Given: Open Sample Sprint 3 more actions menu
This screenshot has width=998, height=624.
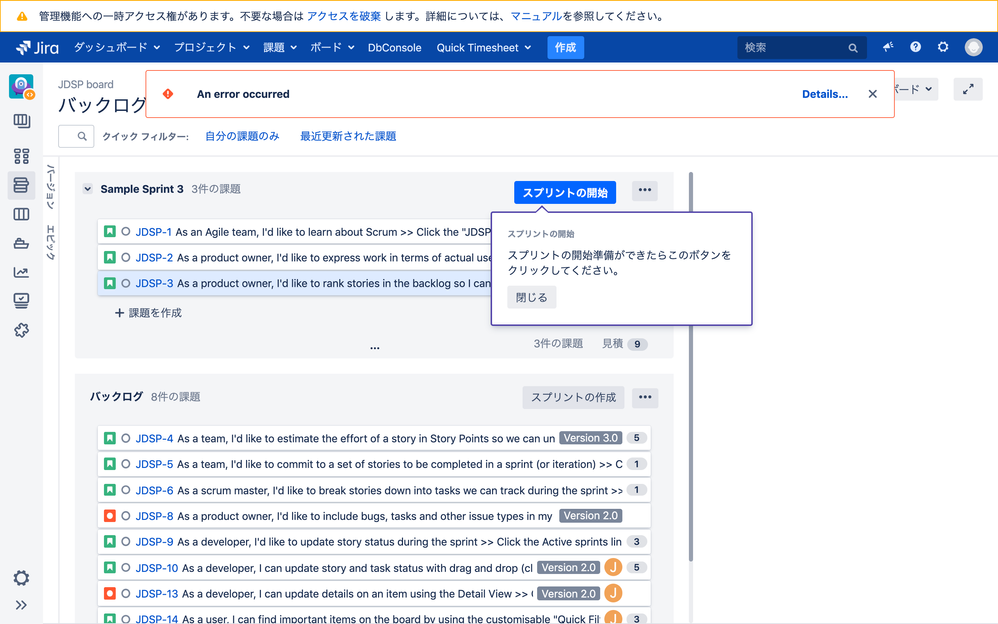Looking at the screenshot, I should pyautogui.click(x=645, y=190).
